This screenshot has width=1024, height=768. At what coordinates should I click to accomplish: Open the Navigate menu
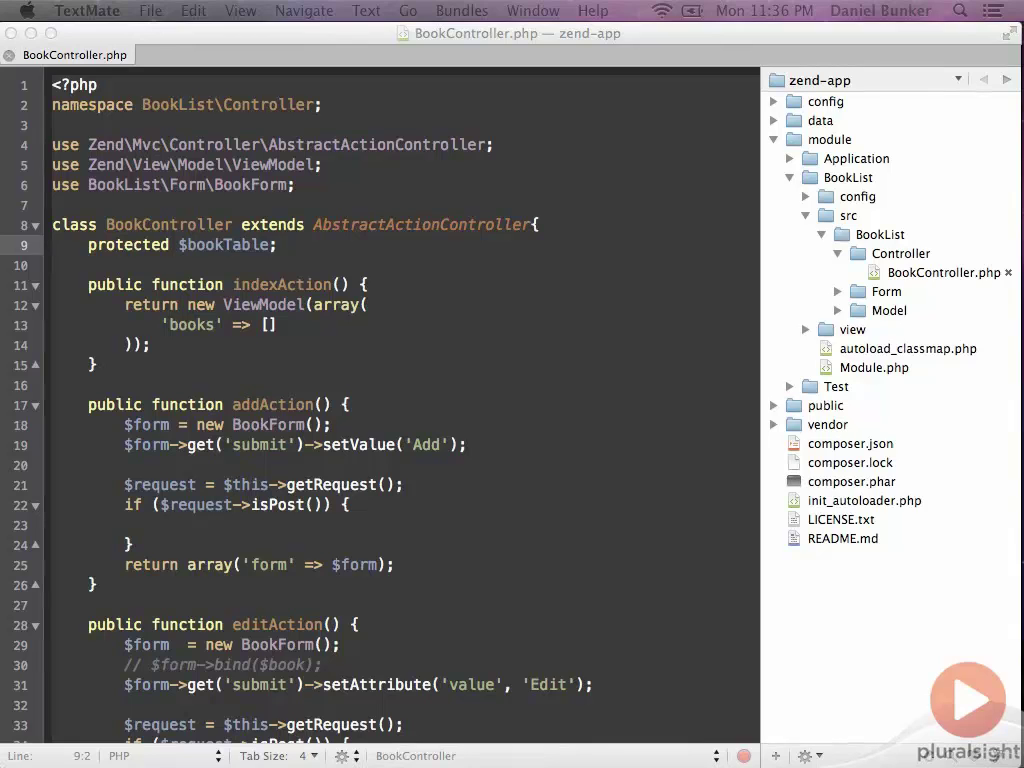pyautogui.click(x=304, y=10)
